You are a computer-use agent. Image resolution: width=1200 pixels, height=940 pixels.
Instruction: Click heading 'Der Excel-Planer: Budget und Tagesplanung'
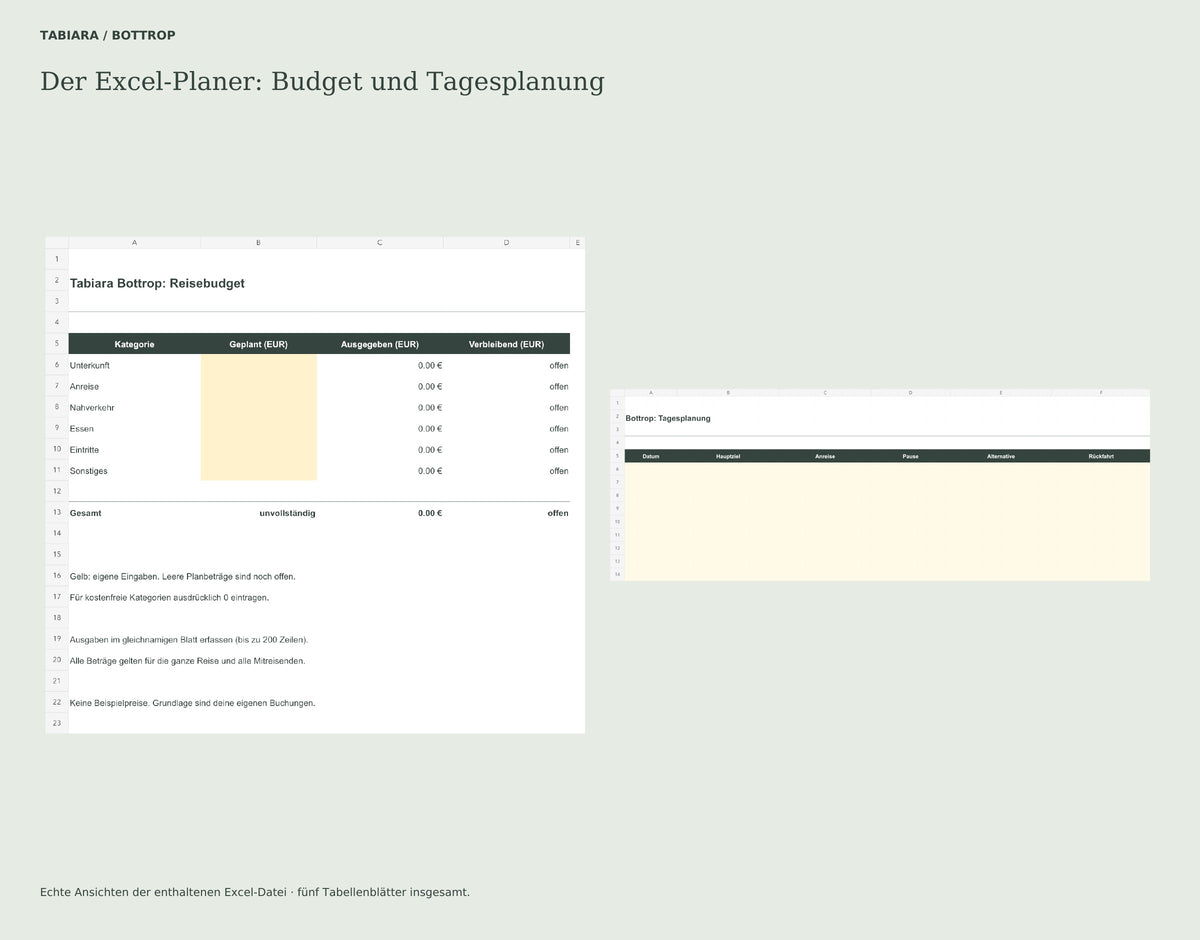click(x=322, y=81)
